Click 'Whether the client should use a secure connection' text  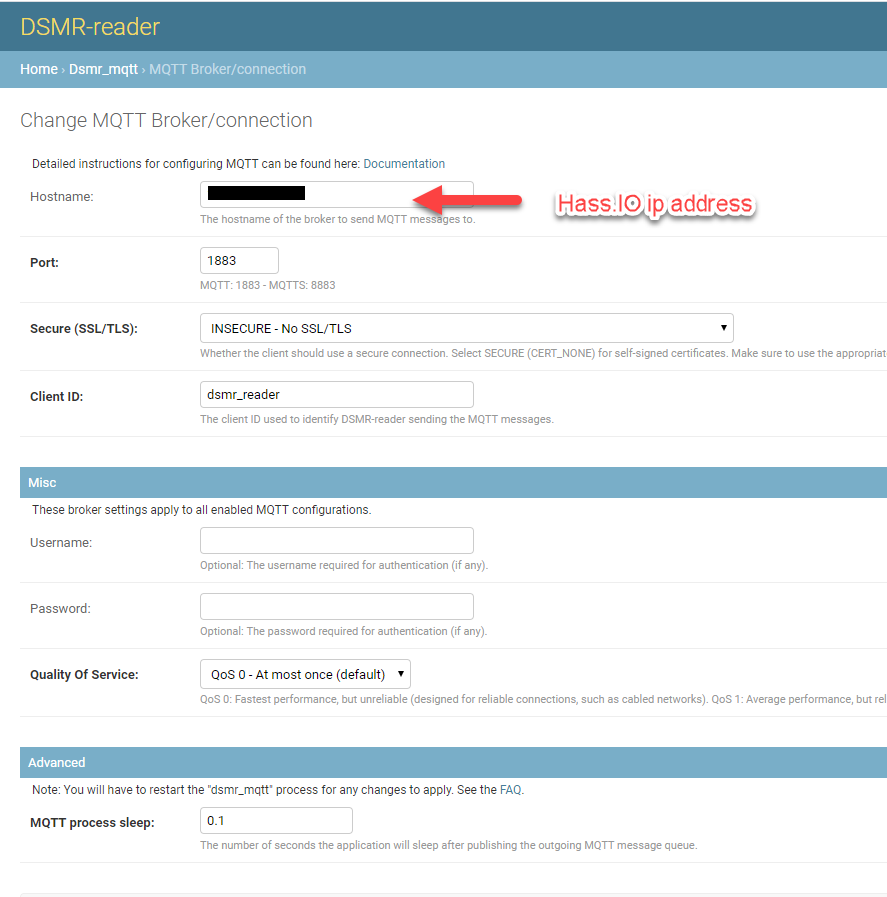[543, 354]
